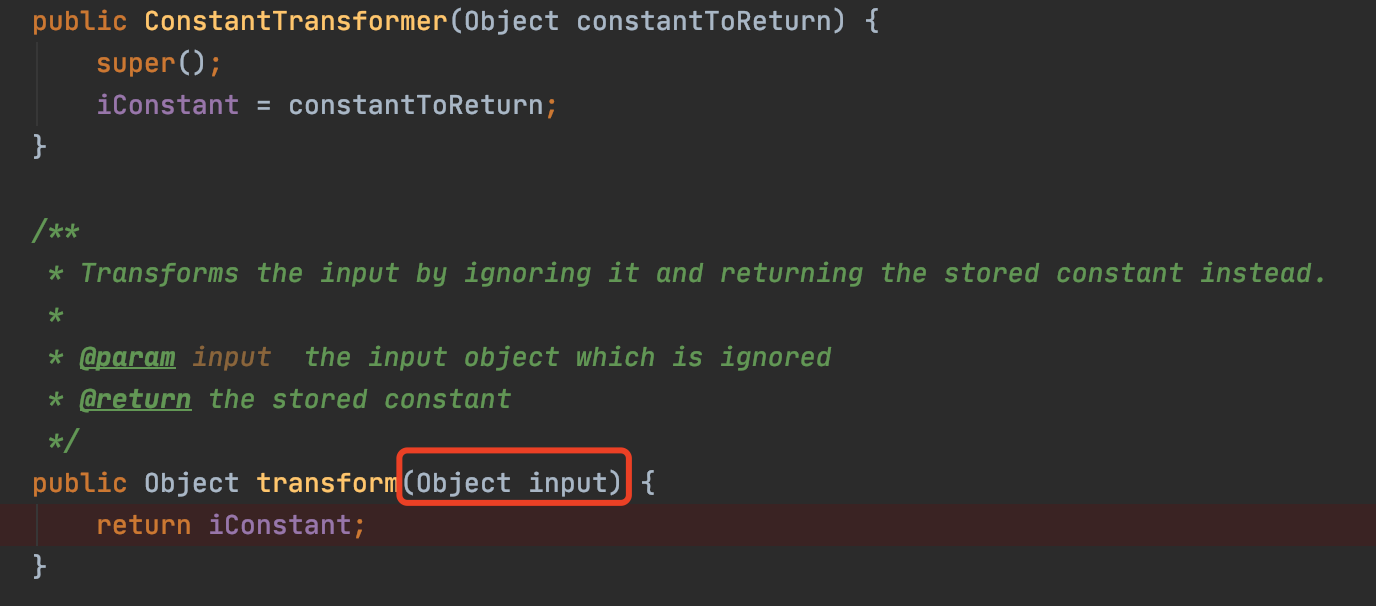This screenshot has width=1376, height=606.
Task: Click the red-boxed (Object input) parameter
Action: coord(513,483)
